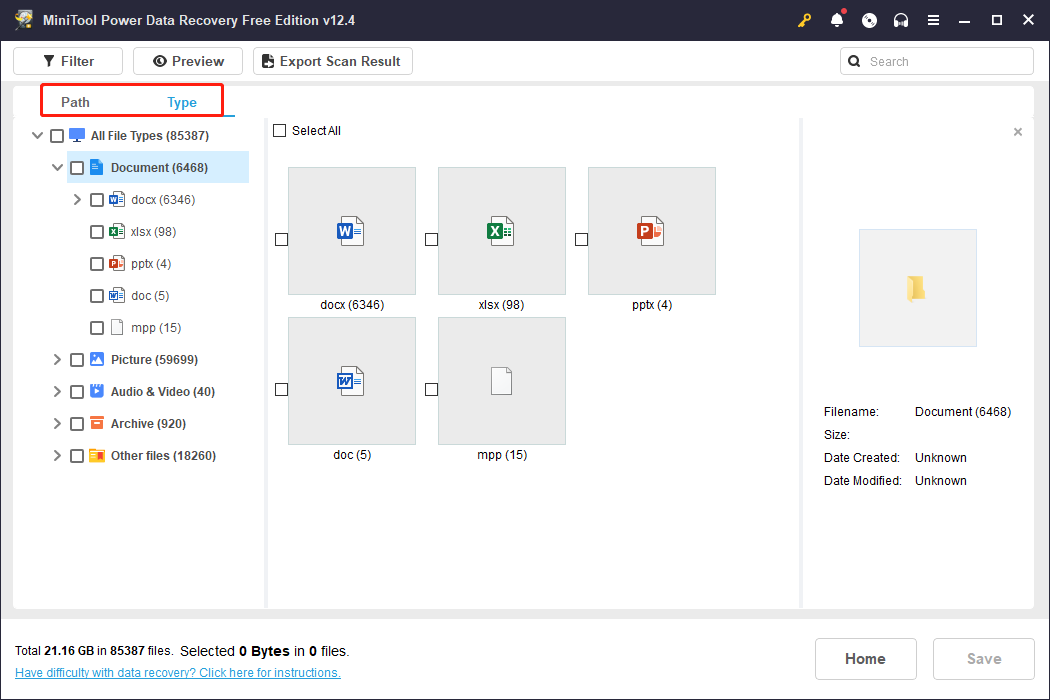Click Export Scan Result button
Screen dimensions: 1050x700
tap(333, 61)
